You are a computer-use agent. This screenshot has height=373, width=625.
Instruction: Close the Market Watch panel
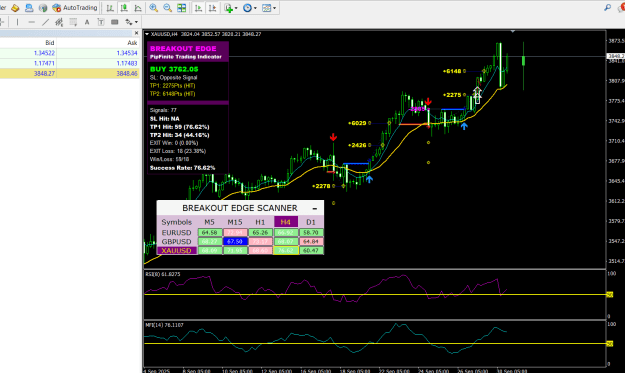(x=136, y=33)
